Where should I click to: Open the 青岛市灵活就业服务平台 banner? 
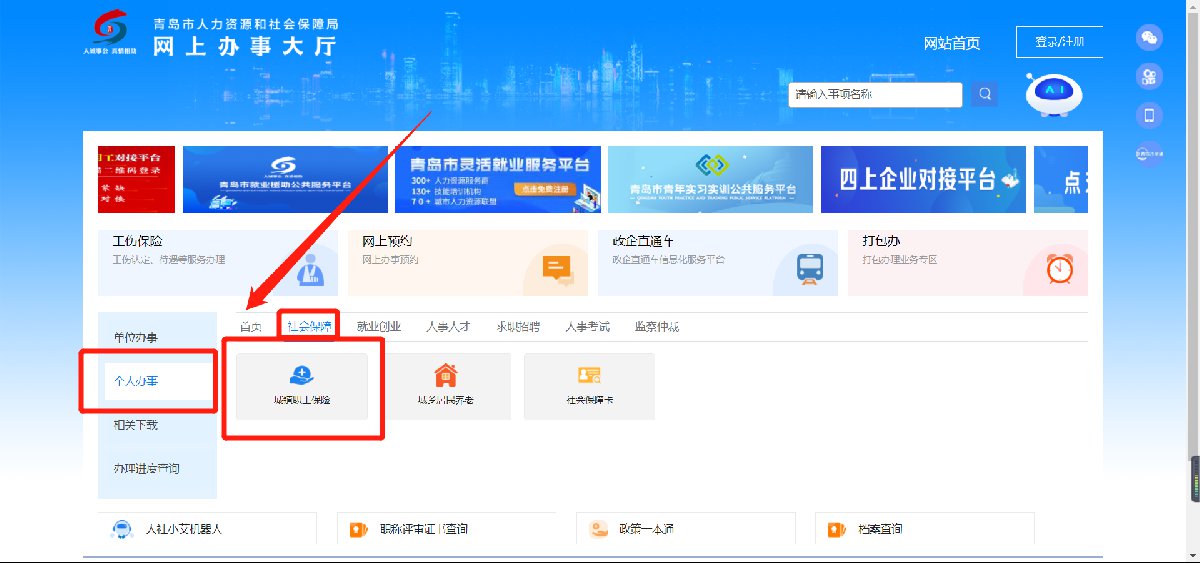498,179
